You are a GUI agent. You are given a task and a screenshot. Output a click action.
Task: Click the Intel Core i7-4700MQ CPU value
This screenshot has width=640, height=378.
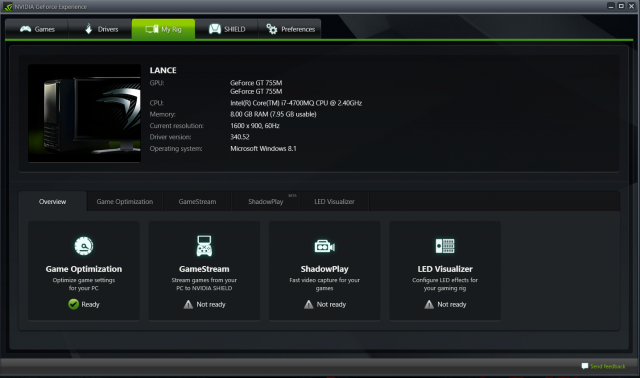(296, 103)
